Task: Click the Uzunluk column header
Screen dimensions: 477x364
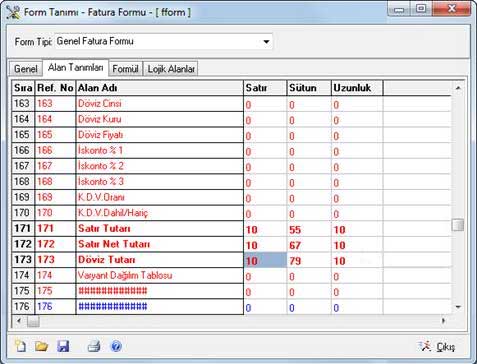Action: [357, 88]
